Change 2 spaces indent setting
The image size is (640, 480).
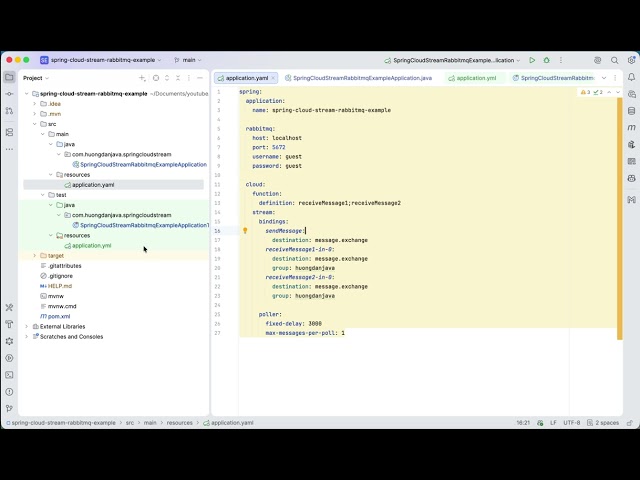click(x=603, y=423)
